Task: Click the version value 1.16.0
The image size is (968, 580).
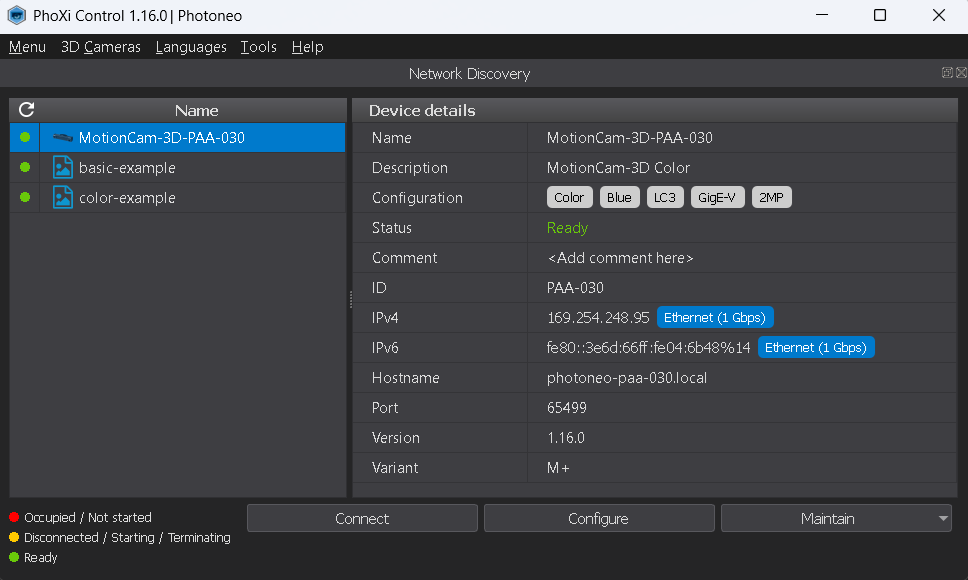Action: [x=565, y=438]
